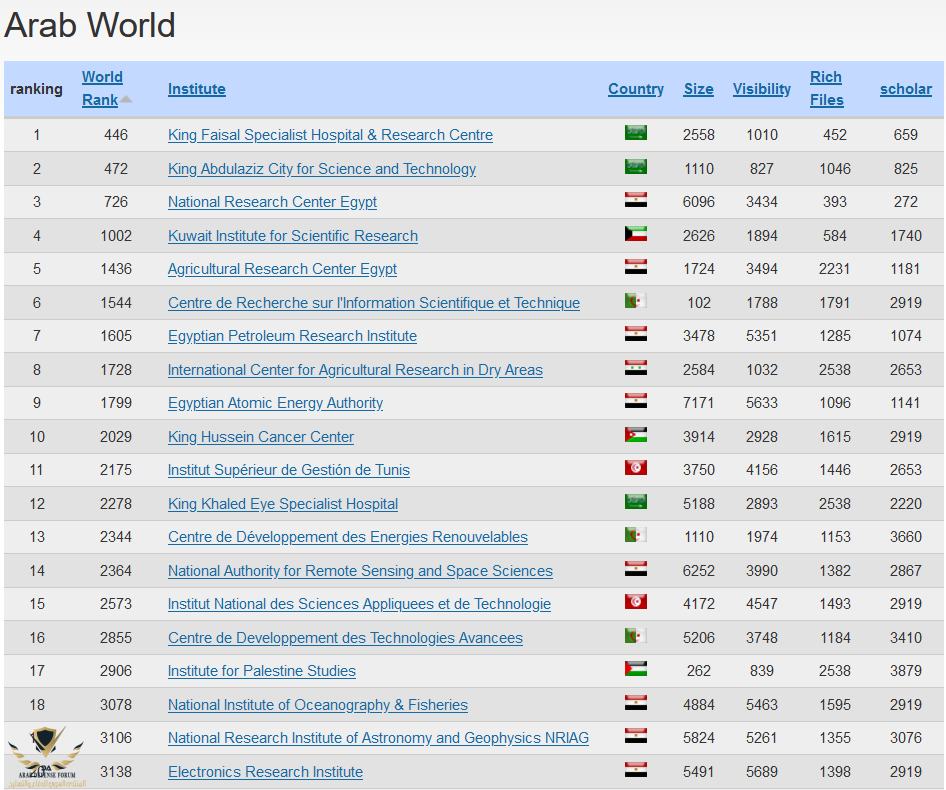The image size is (946, 790).
Task: Sort the table by Country
Action: point(636,89)
